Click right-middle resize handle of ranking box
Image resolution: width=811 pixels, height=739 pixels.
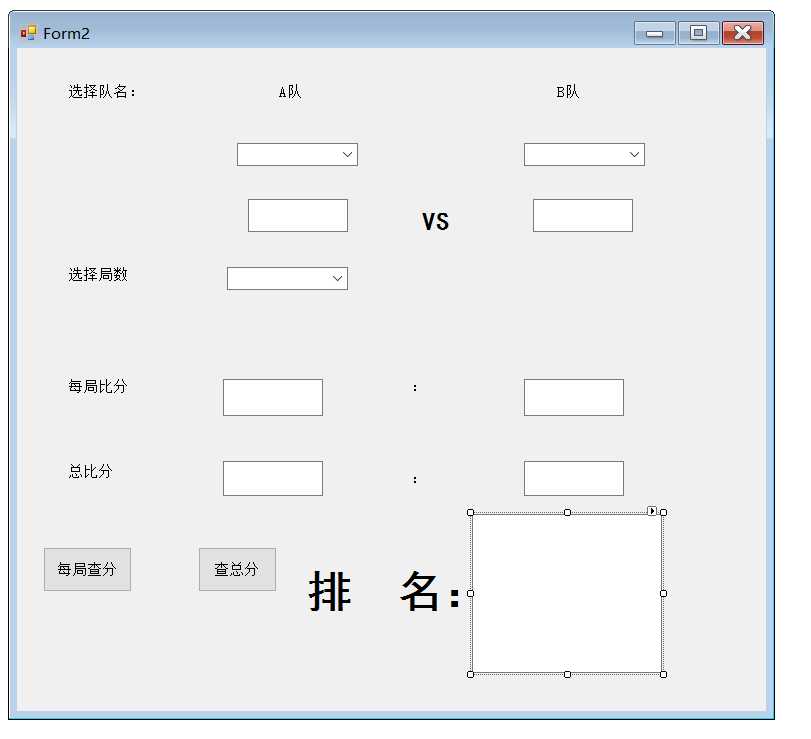tap(663, 593)
